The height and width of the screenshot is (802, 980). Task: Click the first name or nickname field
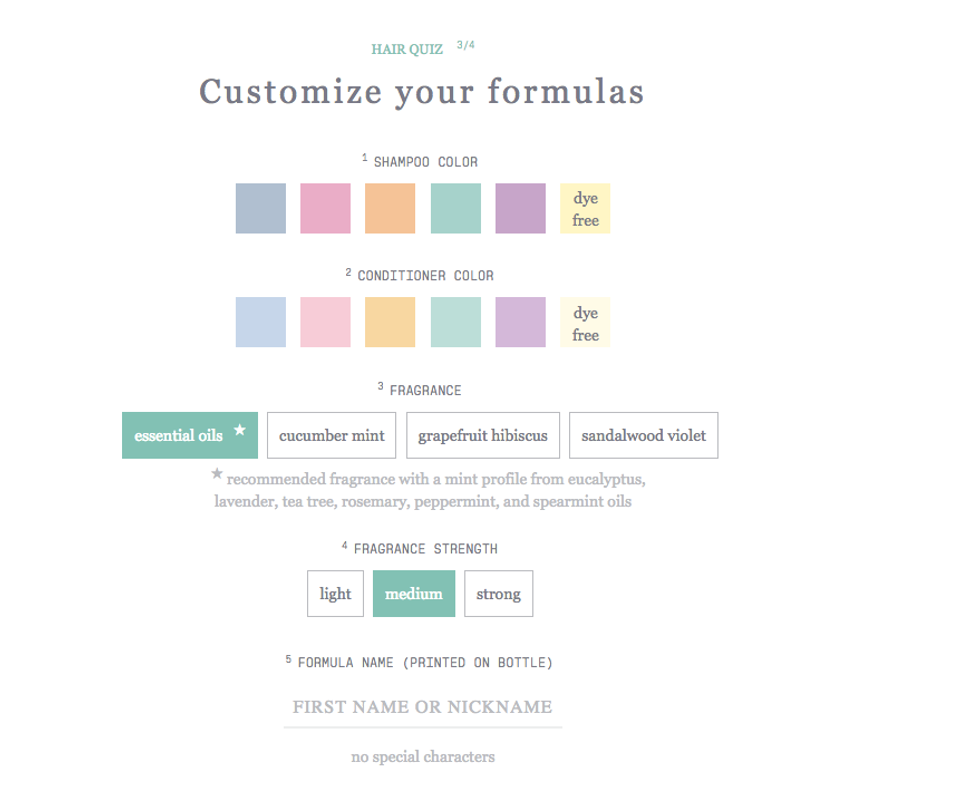click(422, 707)
